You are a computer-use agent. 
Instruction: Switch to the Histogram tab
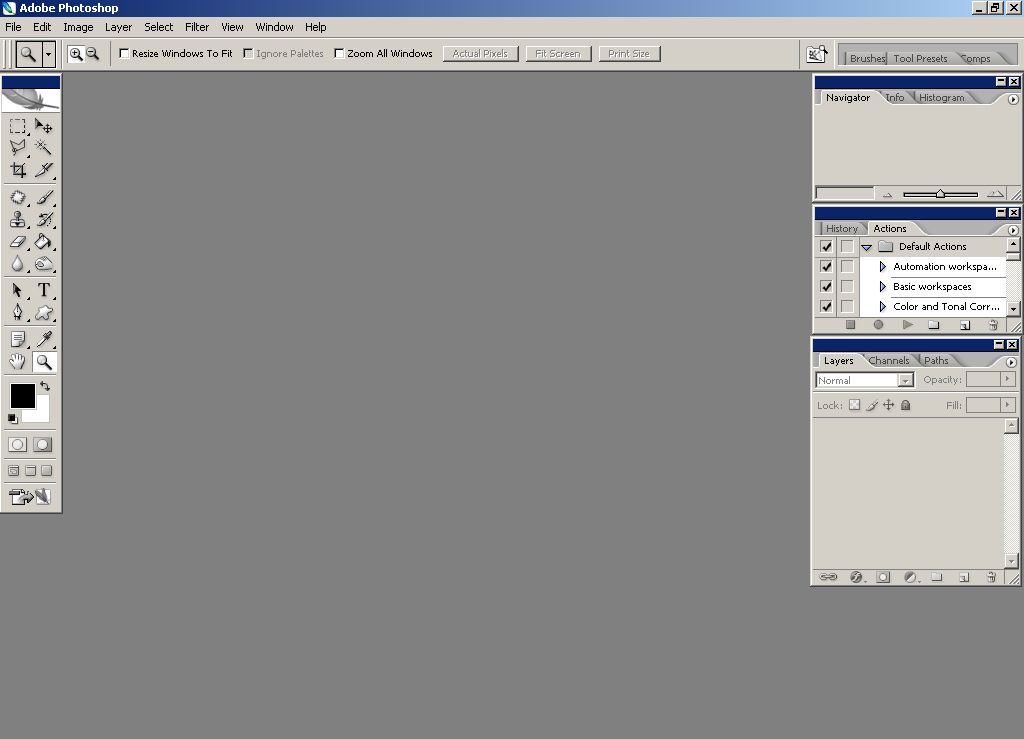(941, 97)
